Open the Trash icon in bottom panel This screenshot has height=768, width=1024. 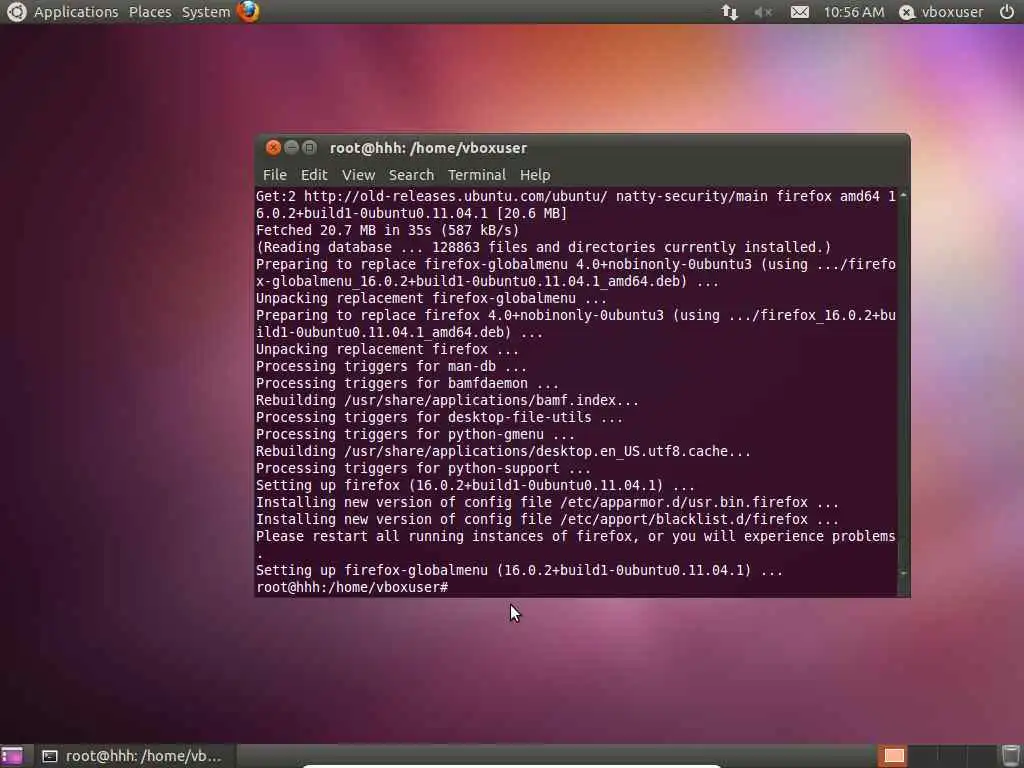tap(1011, 756)
